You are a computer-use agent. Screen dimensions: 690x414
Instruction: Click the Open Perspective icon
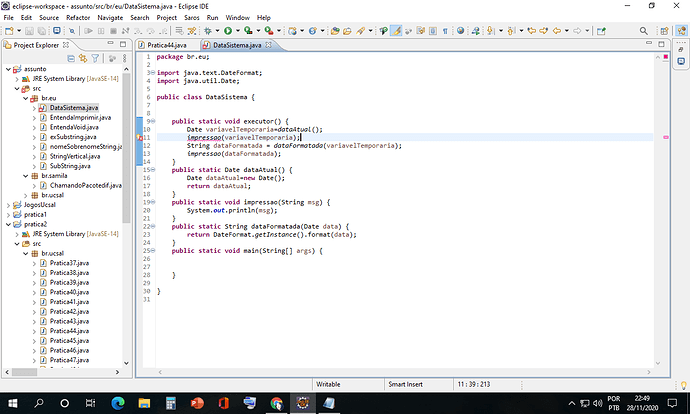(664, 31)
